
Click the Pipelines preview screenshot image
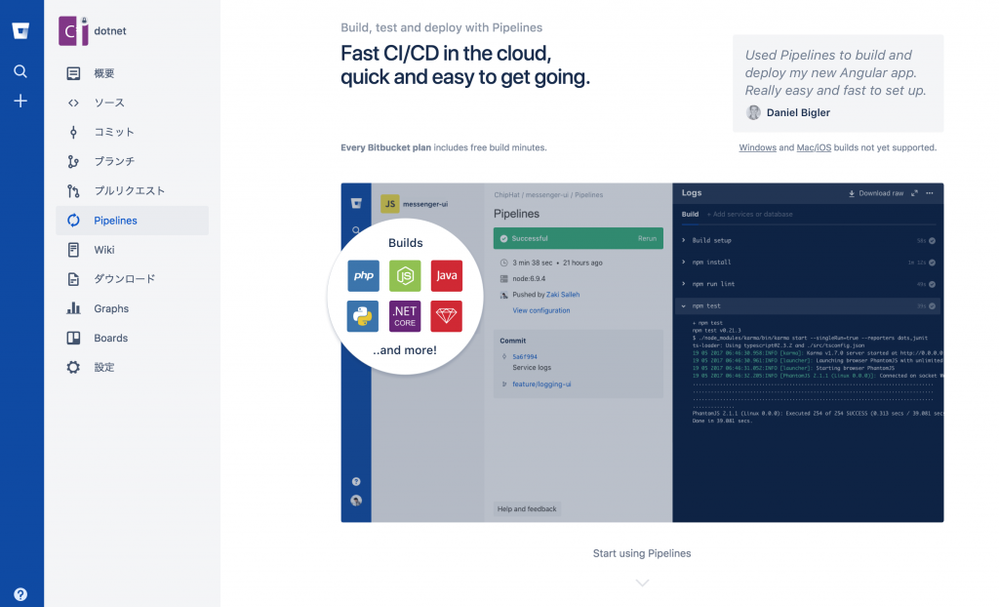(x=642, y=352)
